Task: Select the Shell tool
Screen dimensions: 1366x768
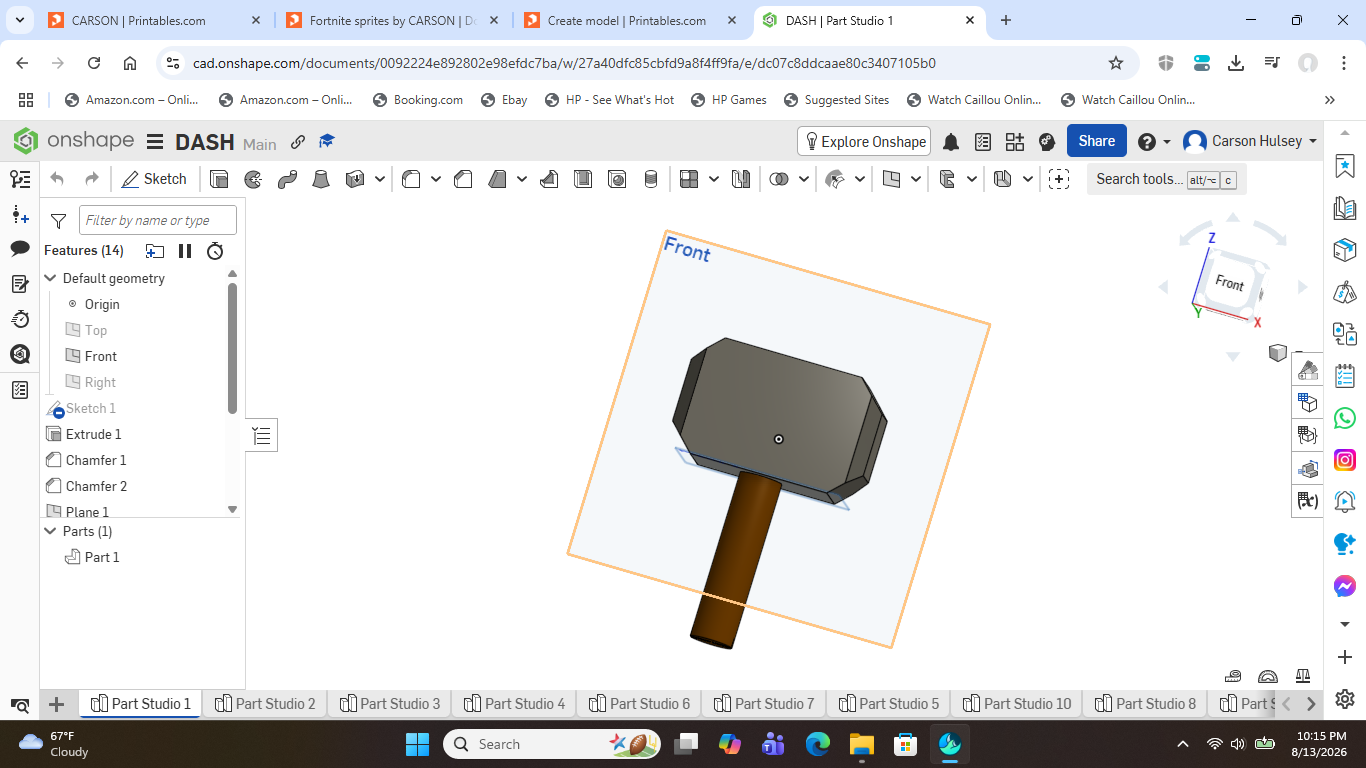Action: [583, 179]
